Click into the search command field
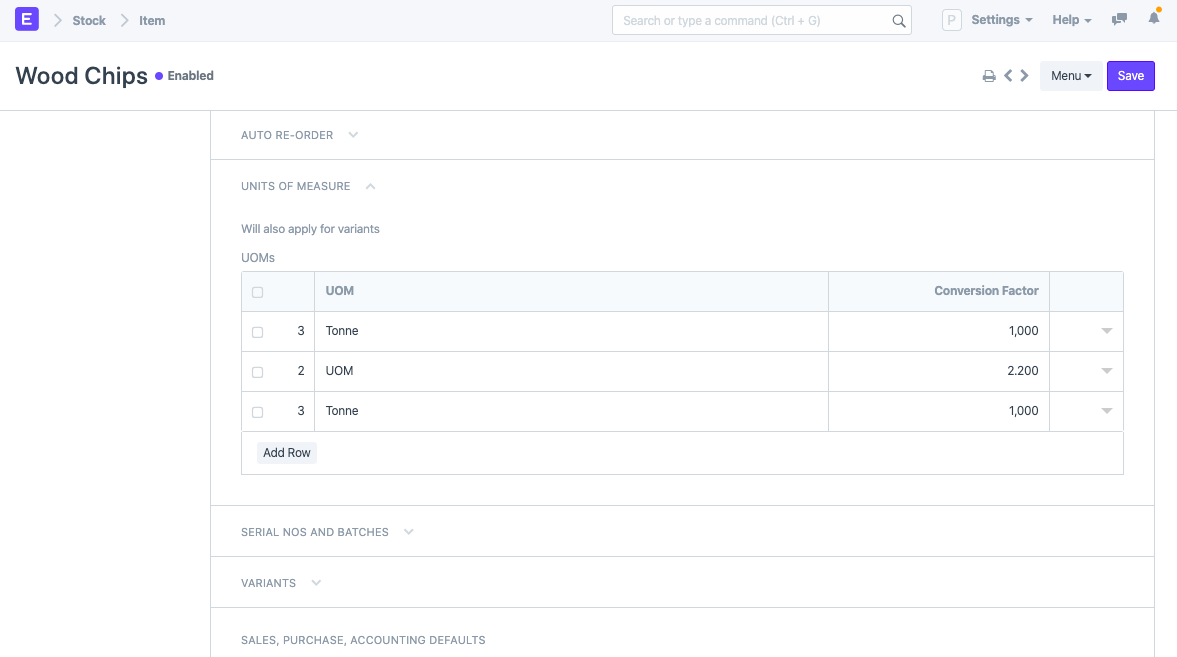Screen dimensions: 1177x657 click(x=750, y=20)
